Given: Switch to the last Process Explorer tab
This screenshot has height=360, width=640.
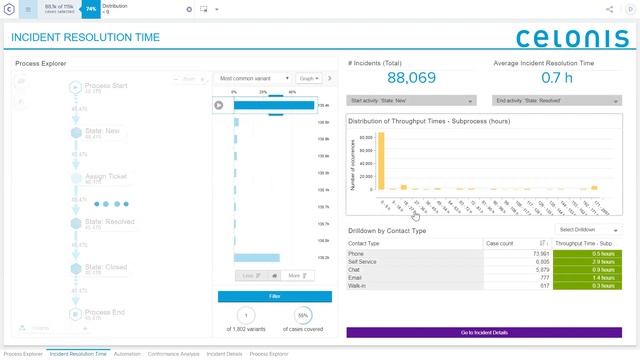Looking at the screenshot, I should (x=269, y=354).
